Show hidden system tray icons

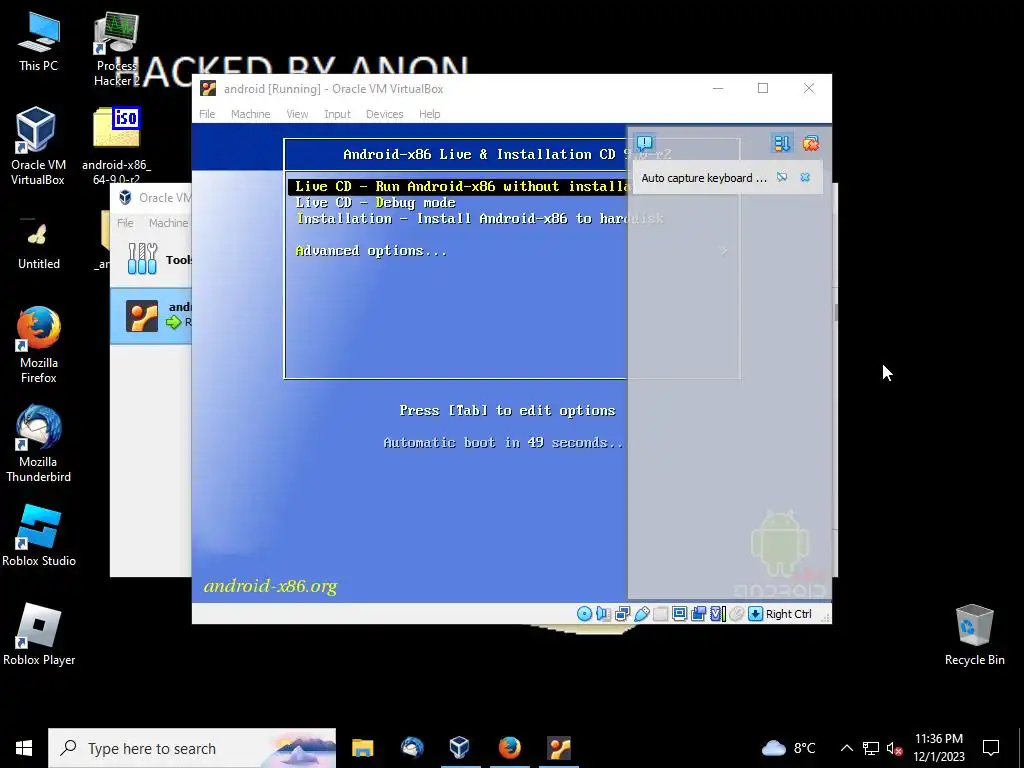[x=846, y=748]
